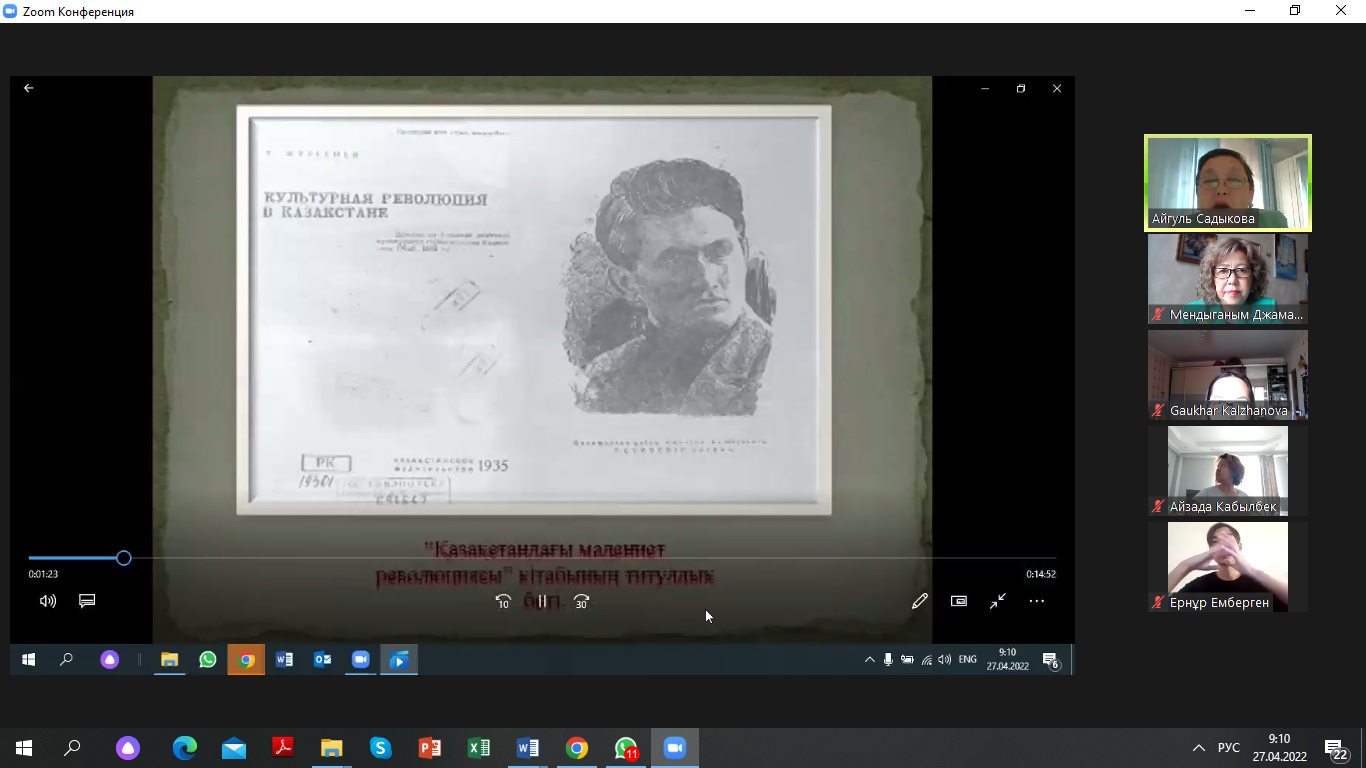This screenshot has height=768, width=1366.
Task: Open the player's more options menu
Action: point(1037,601)
